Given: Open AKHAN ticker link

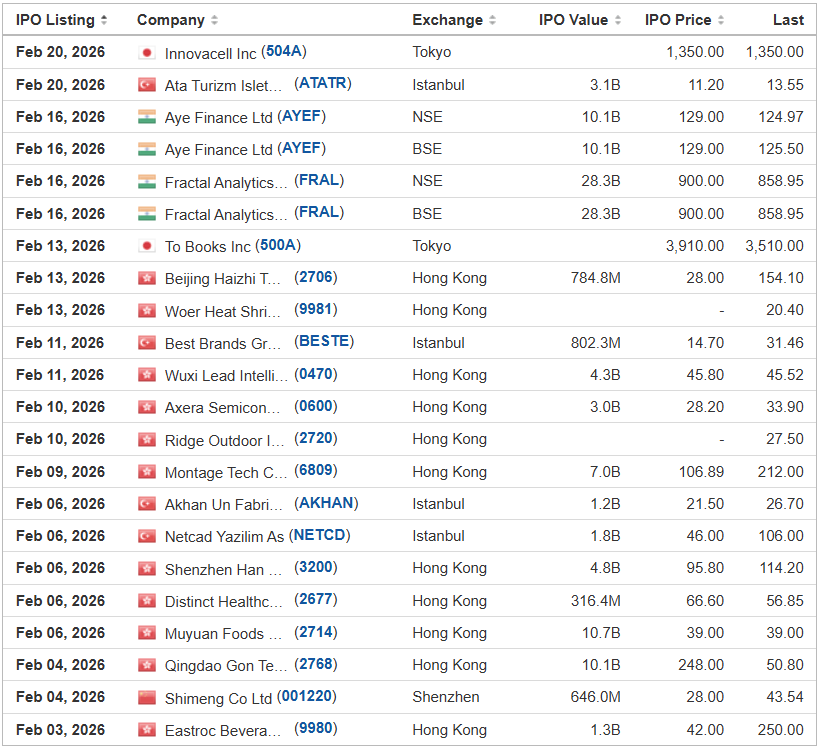Looking at the screenshot, I should pyautogui.click(x=326, y=503).
